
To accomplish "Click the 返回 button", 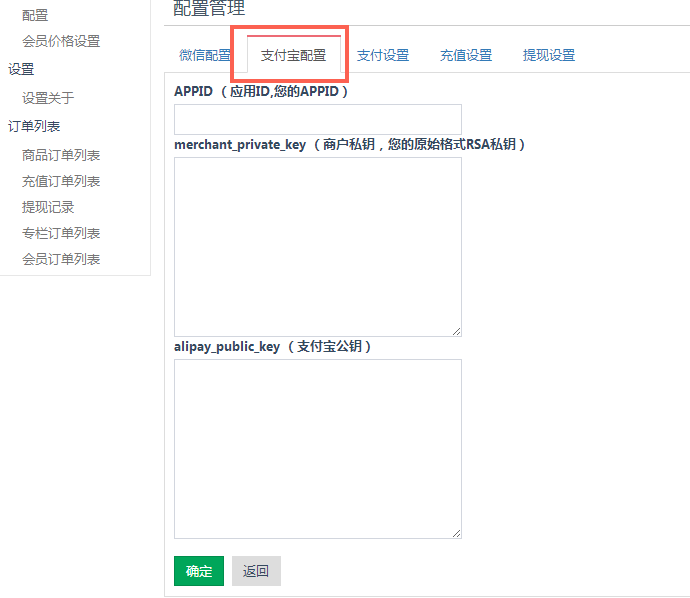I will pos(256,571).
